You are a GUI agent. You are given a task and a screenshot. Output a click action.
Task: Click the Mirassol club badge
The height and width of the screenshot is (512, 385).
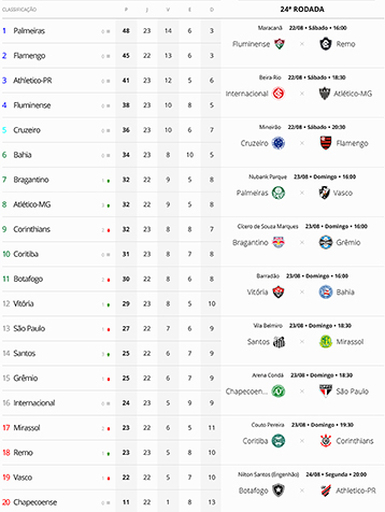[325, 342]
